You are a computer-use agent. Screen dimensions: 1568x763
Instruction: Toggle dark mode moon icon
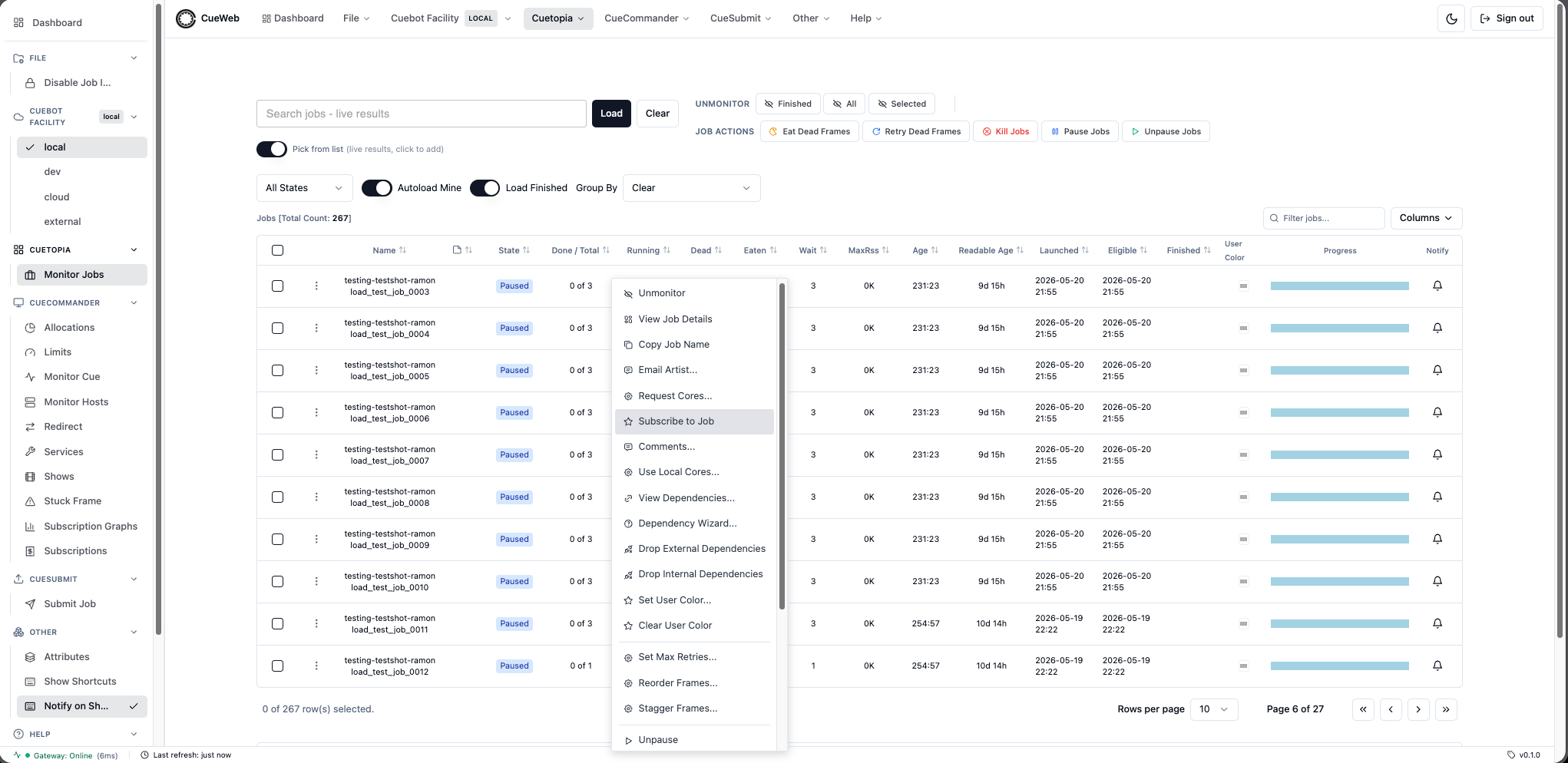(x=1451, y=18)
